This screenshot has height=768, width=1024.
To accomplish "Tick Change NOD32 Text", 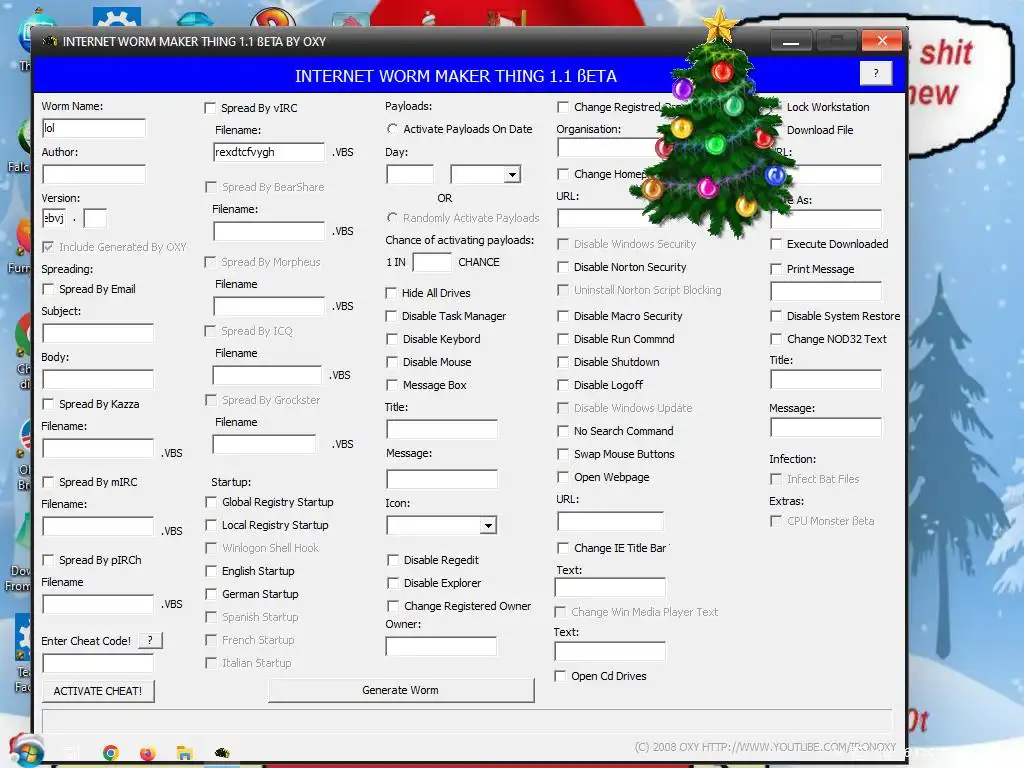I will point(776,339).
